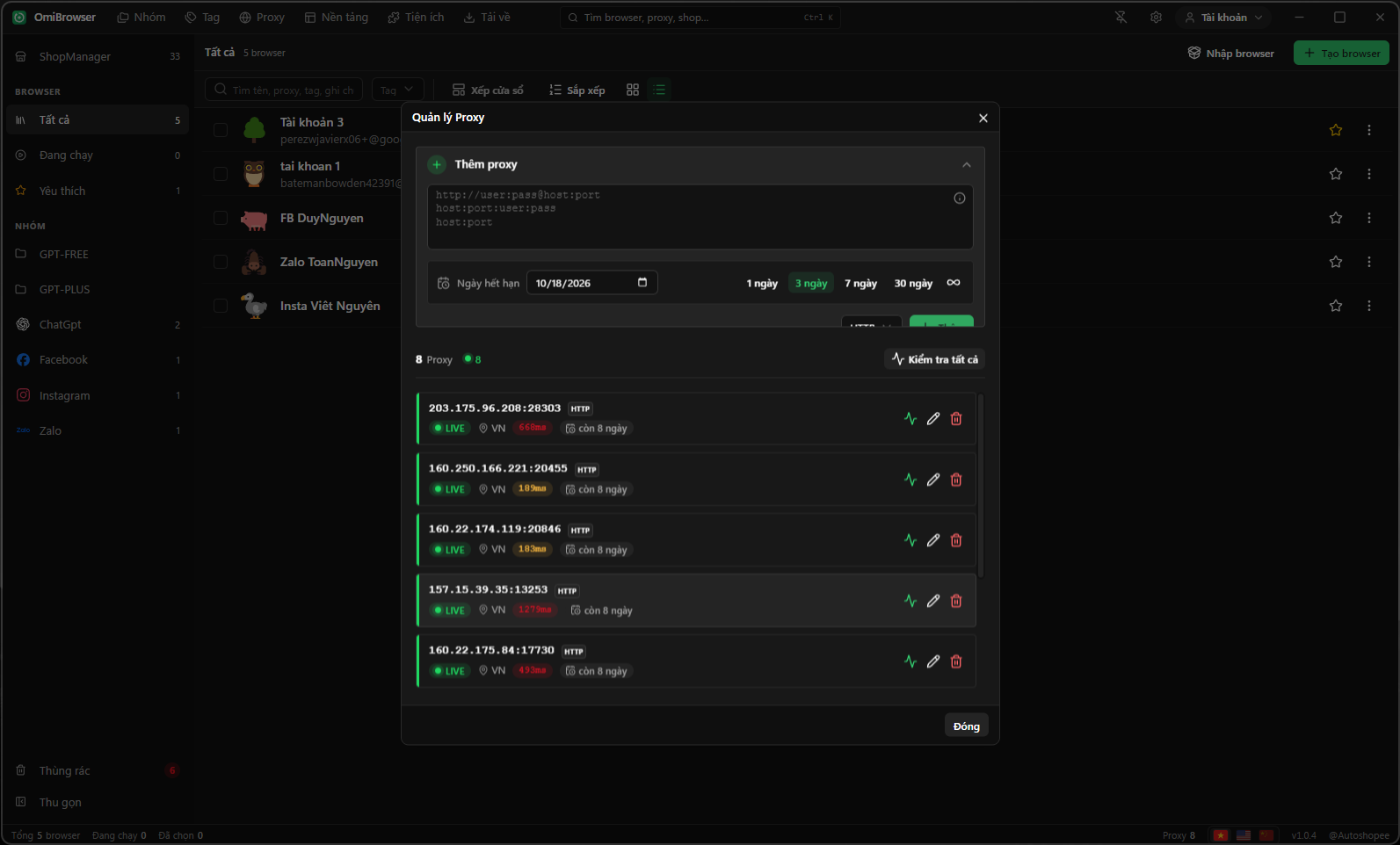This screenshot has width=1400, height=845.
Task: Open more options for FB DuyNguyen row
Action: [x=1369, y=218]
